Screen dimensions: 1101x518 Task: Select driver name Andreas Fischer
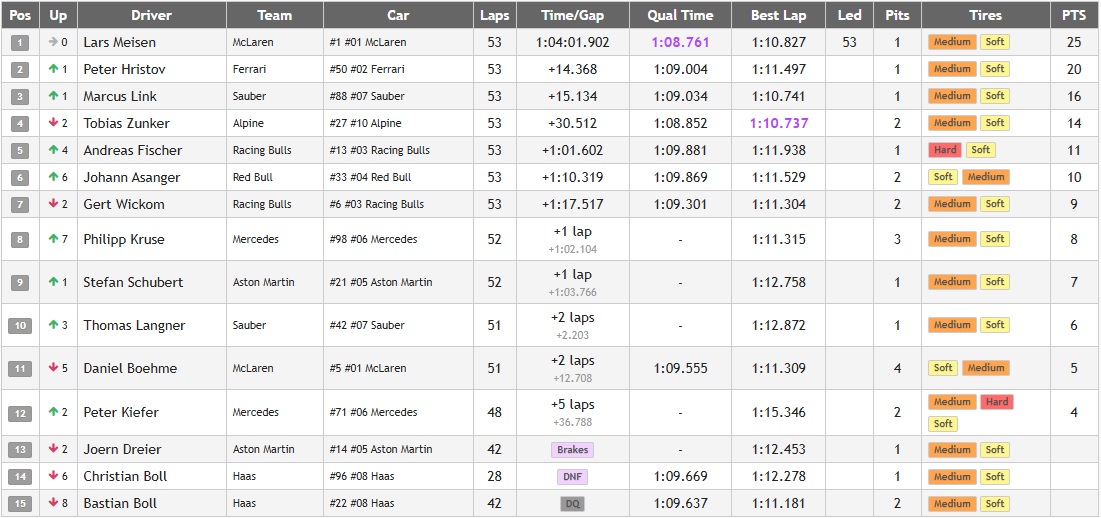[x=133, y=150]
